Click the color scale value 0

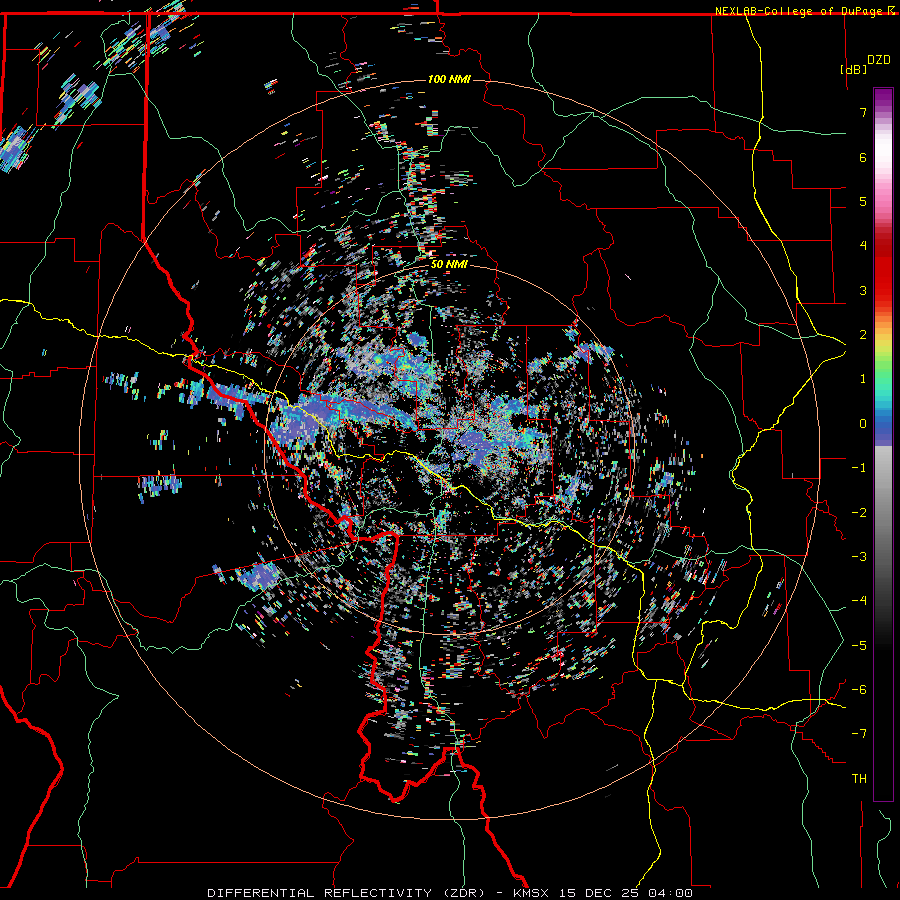coord(863,424)
